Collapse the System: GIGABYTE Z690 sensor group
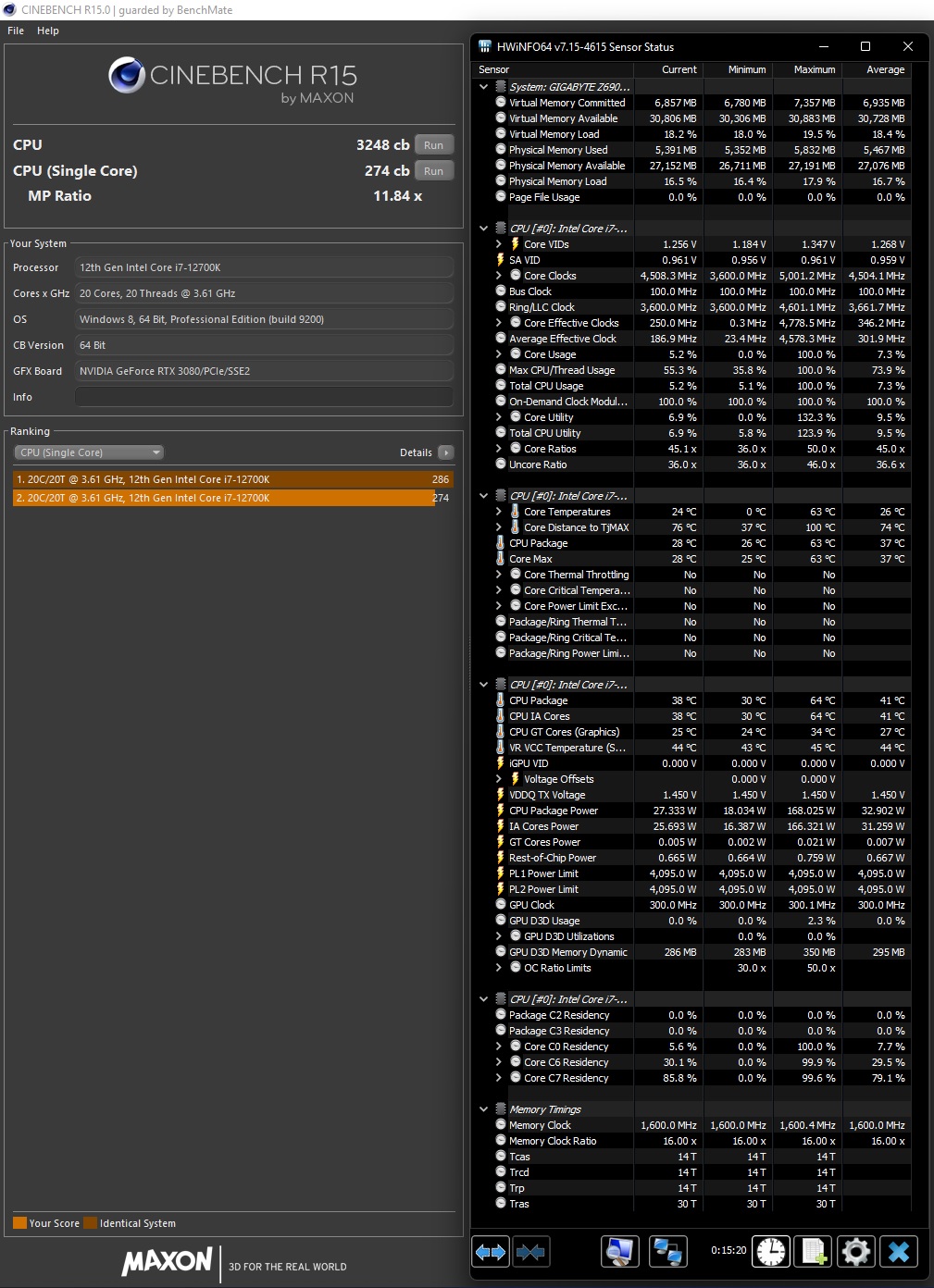 coord(483,87)
